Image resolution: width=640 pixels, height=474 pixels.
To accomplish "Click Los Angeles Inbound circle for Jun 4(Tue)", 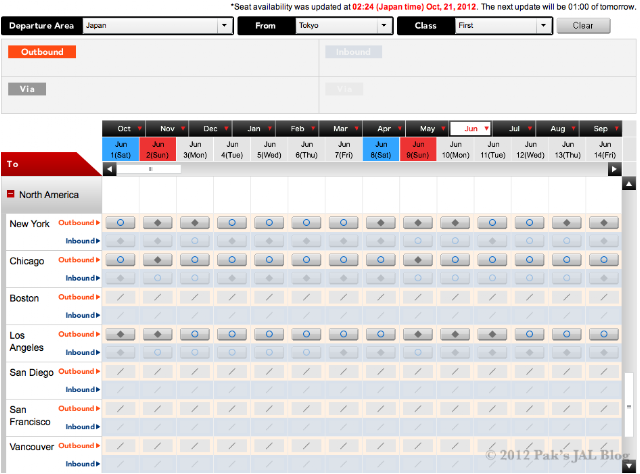I will pos(232,353).
